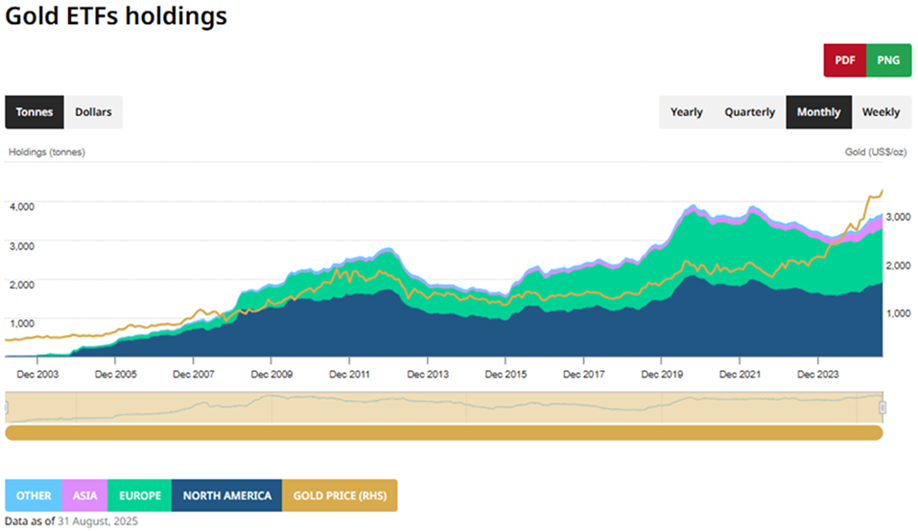Select the Yearly frequency tab
Viewport: 918px width, 531px height.
coord(686,112)
